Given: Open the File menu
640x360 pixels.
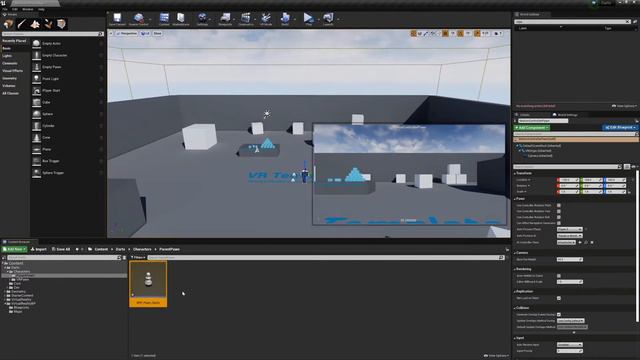Looking at the screenshot, I should click(x=5, y=9).
